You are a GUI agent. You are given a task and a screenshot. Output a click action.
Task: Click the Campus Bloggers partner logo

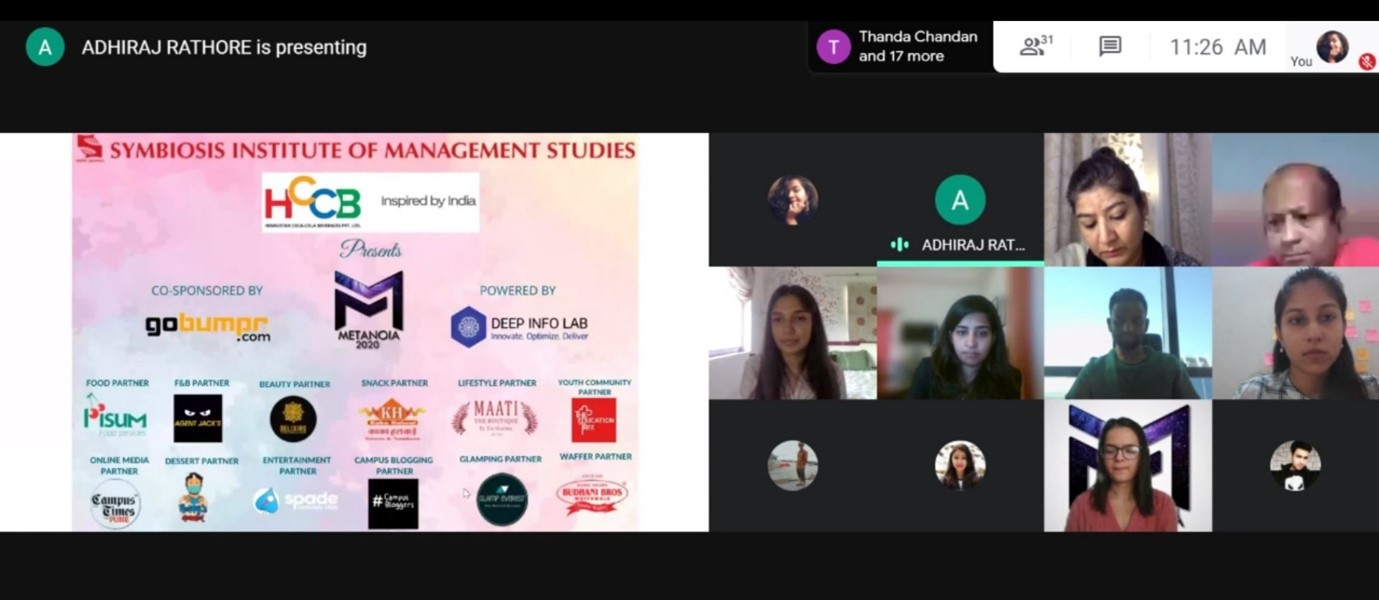click(x=393, y=503)
